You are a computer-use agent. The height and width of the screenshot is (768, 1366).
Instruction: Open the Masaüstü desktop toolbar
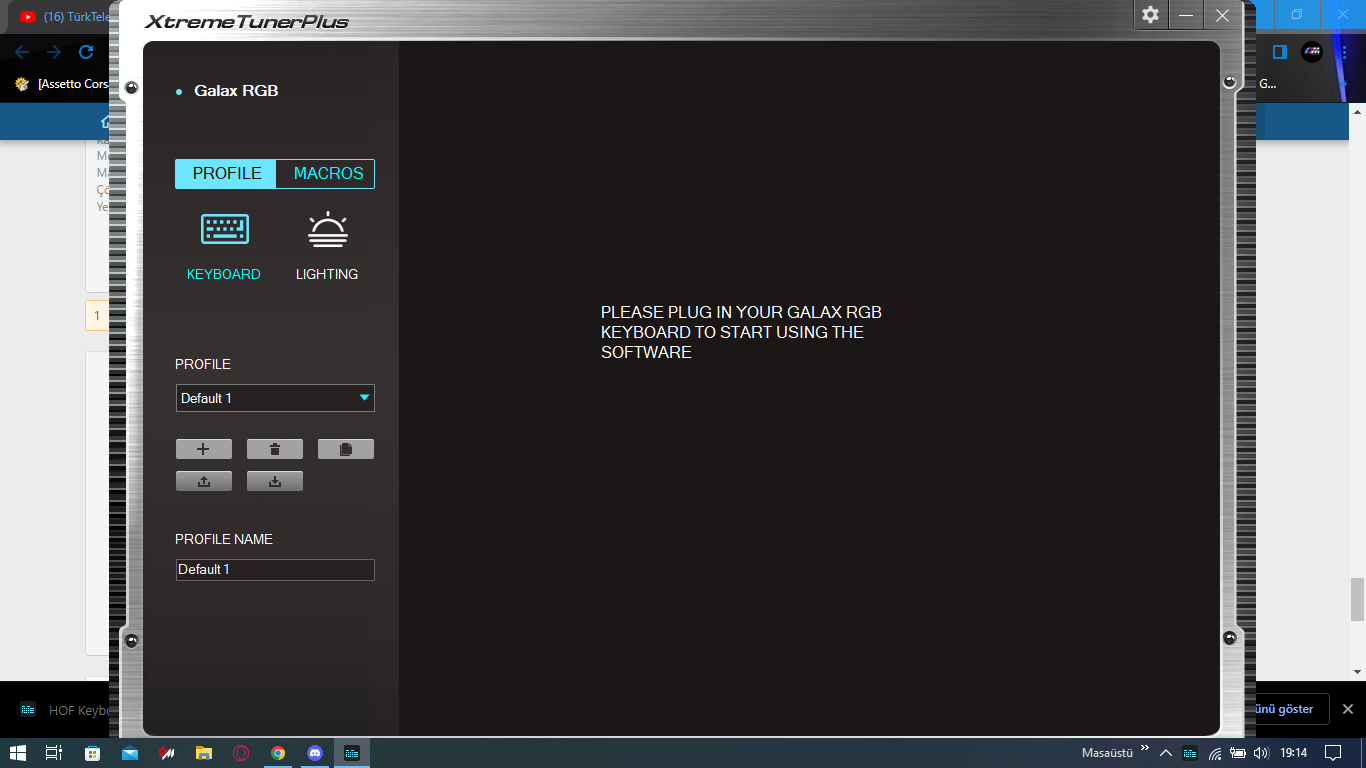[1107, 752]
